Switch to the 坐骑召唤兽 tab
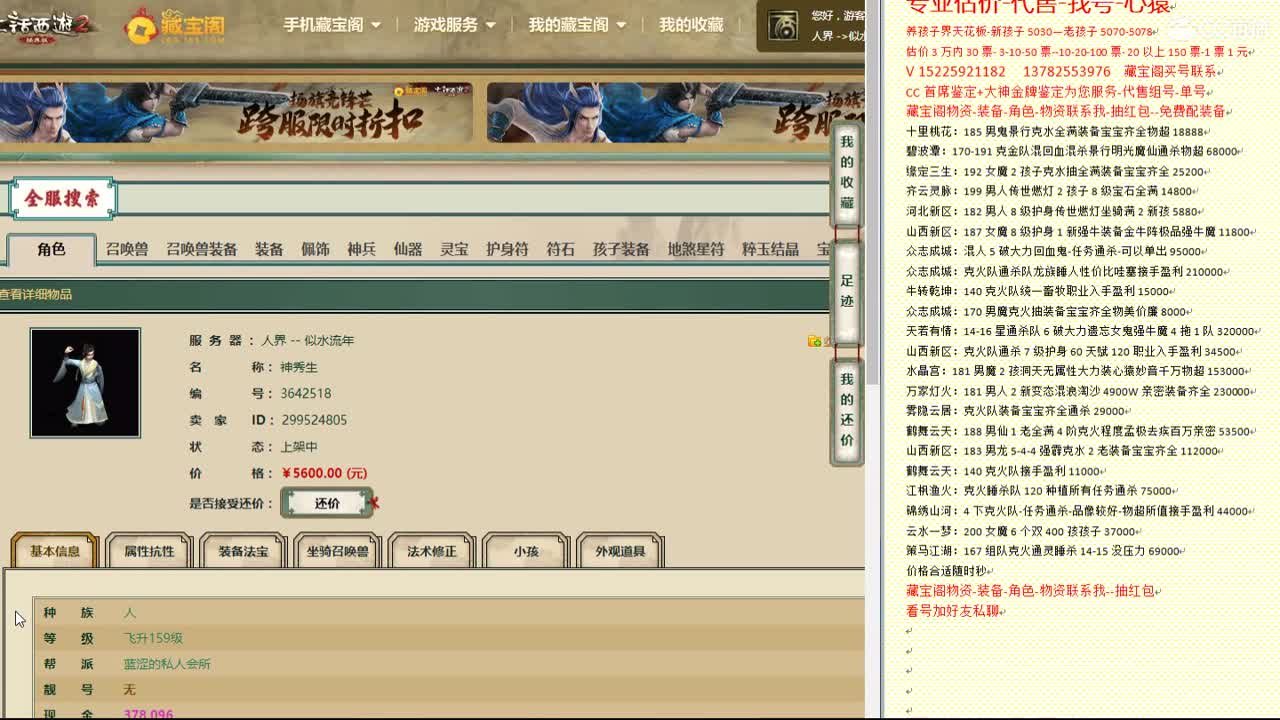1280x720 pixels. pyautogui.click(x=337, y=551)
